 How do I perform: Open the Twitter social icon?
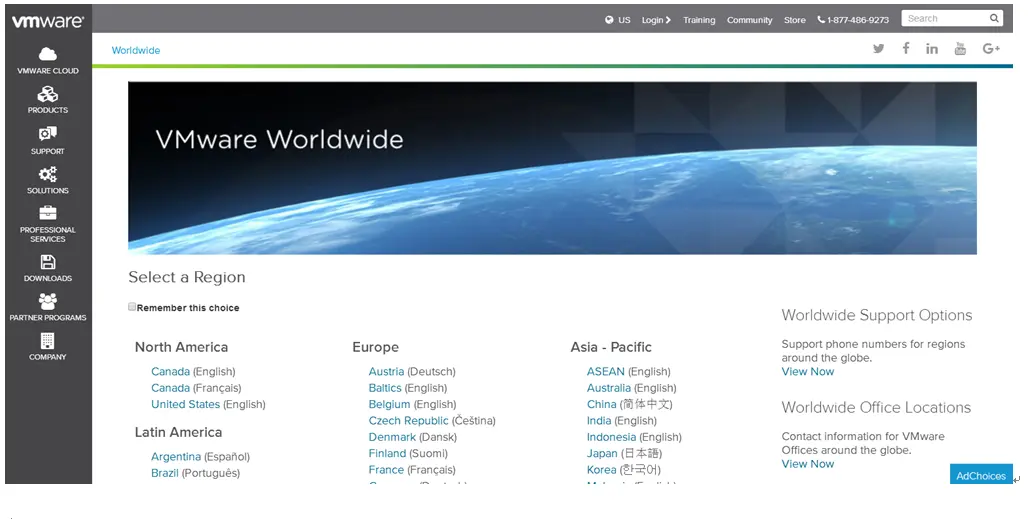coord(878,49)
